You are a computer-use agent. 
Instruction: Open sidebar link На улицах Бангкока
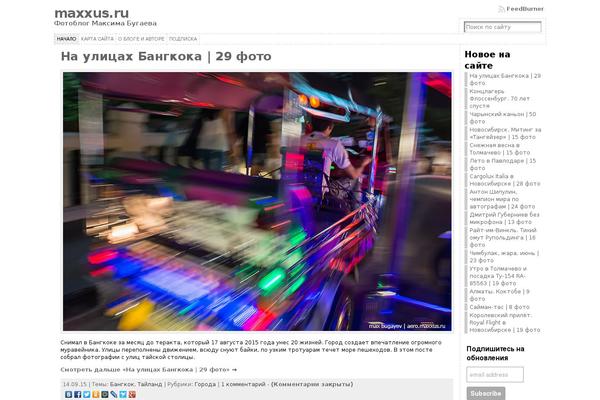tap(505, 79)
